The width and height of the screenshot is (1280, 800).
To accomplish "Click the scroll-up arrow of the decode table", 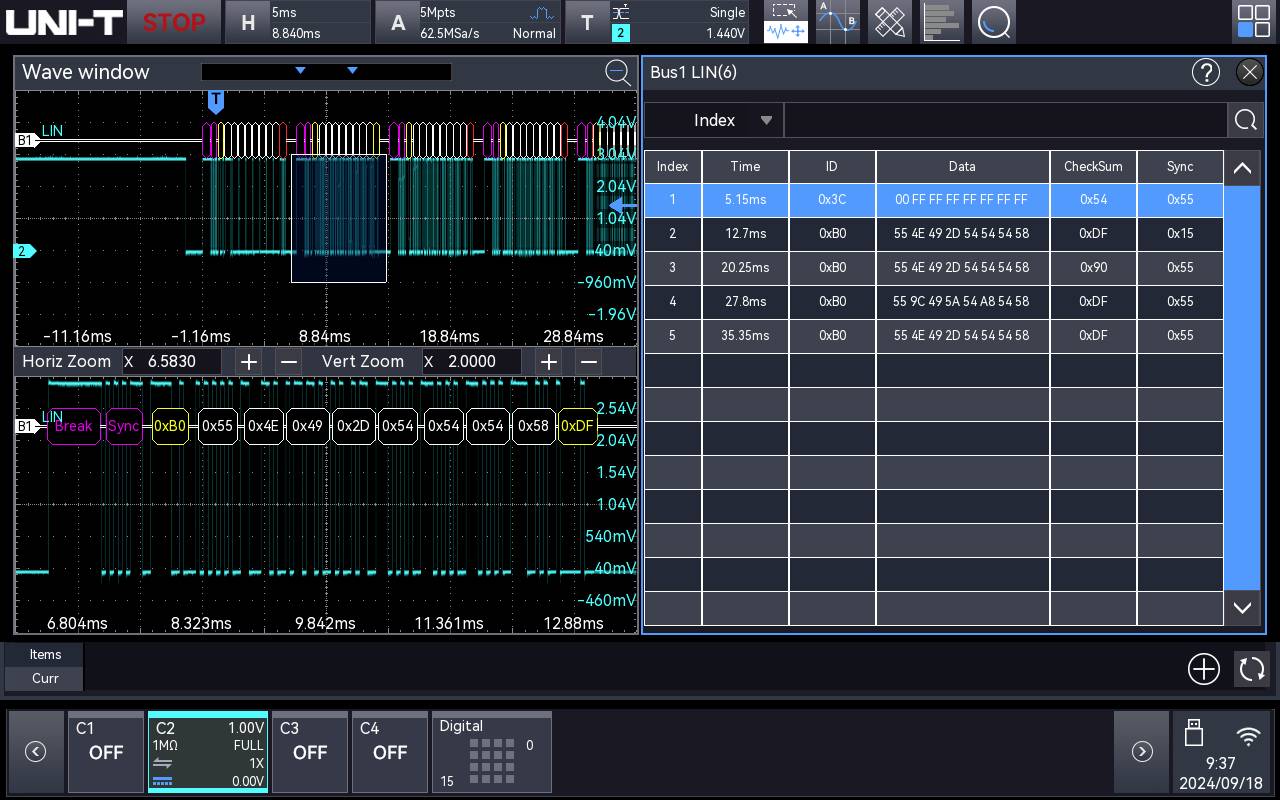I will pos(1242,168).
